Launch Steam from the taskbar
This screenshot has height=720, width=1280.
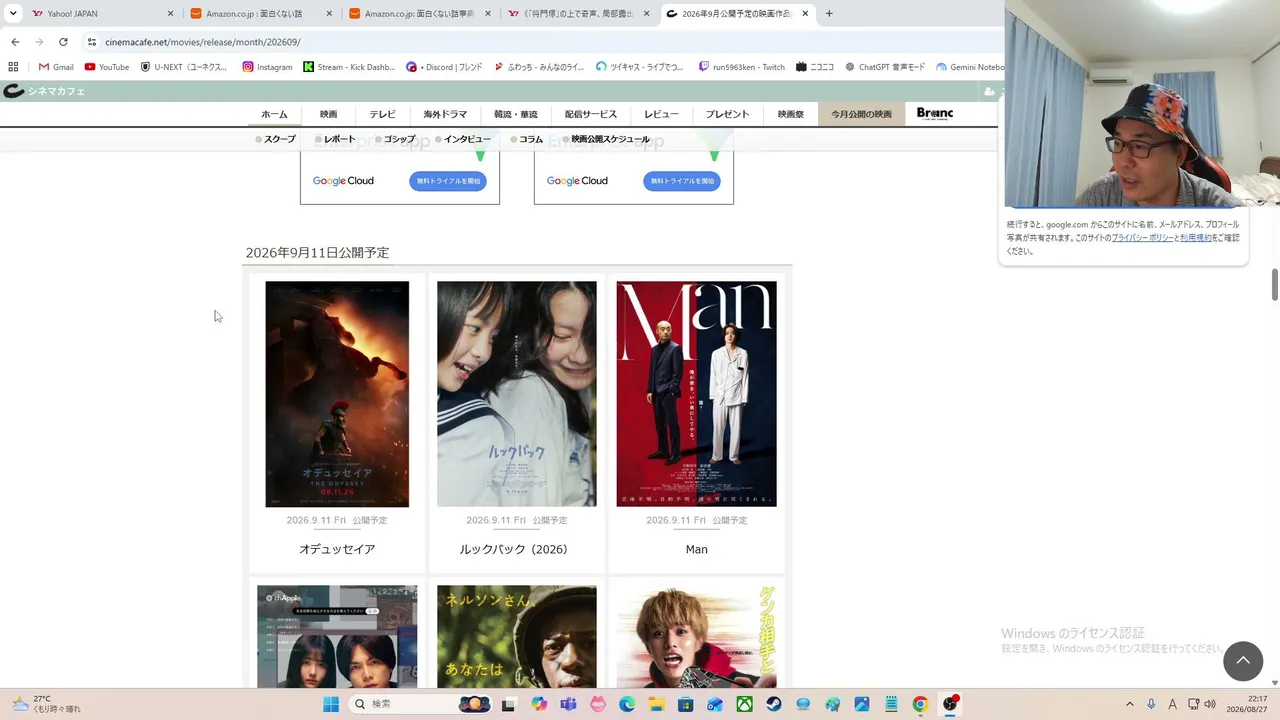[774, 704]
